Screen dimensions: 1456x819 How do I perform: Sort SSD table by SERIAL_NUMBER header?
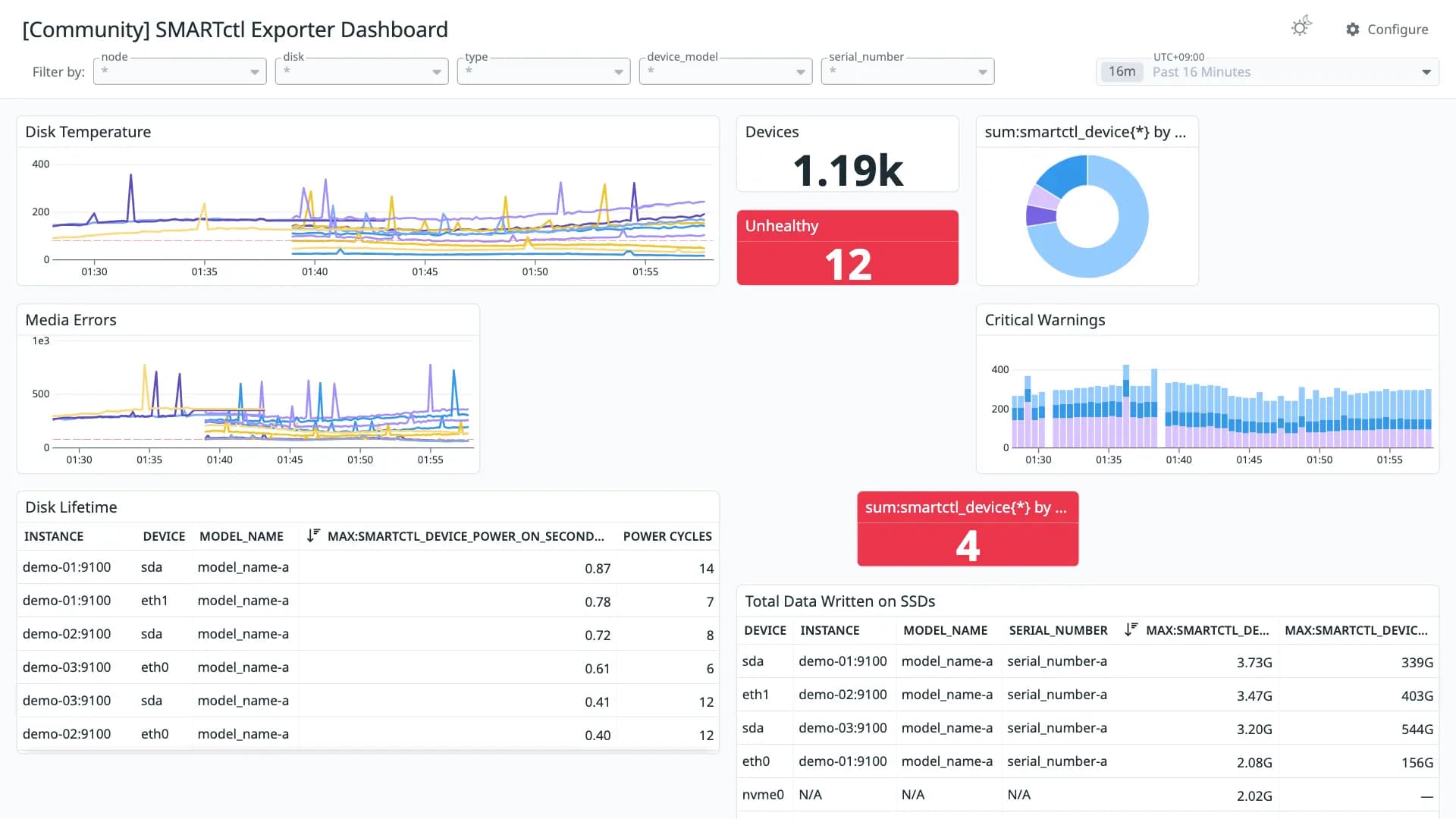coord(1058,630)
